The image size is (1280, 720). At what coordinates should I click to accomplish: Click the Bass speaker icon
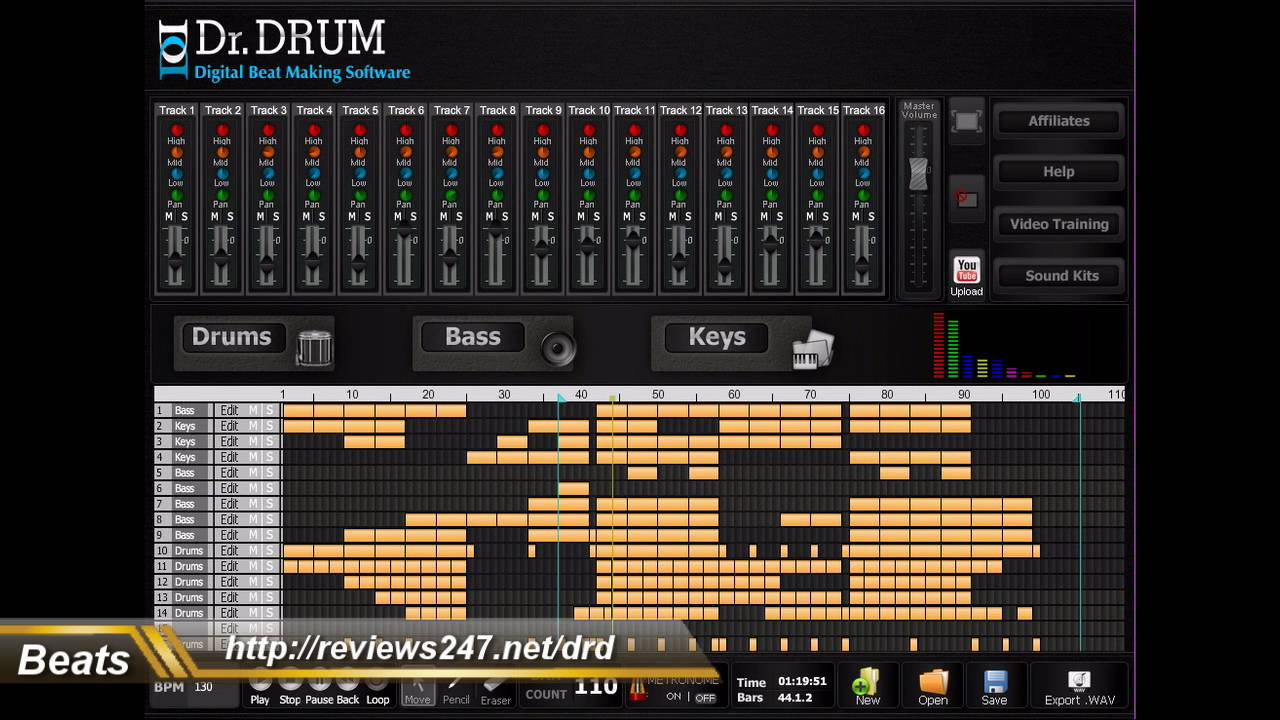(558, 348)
